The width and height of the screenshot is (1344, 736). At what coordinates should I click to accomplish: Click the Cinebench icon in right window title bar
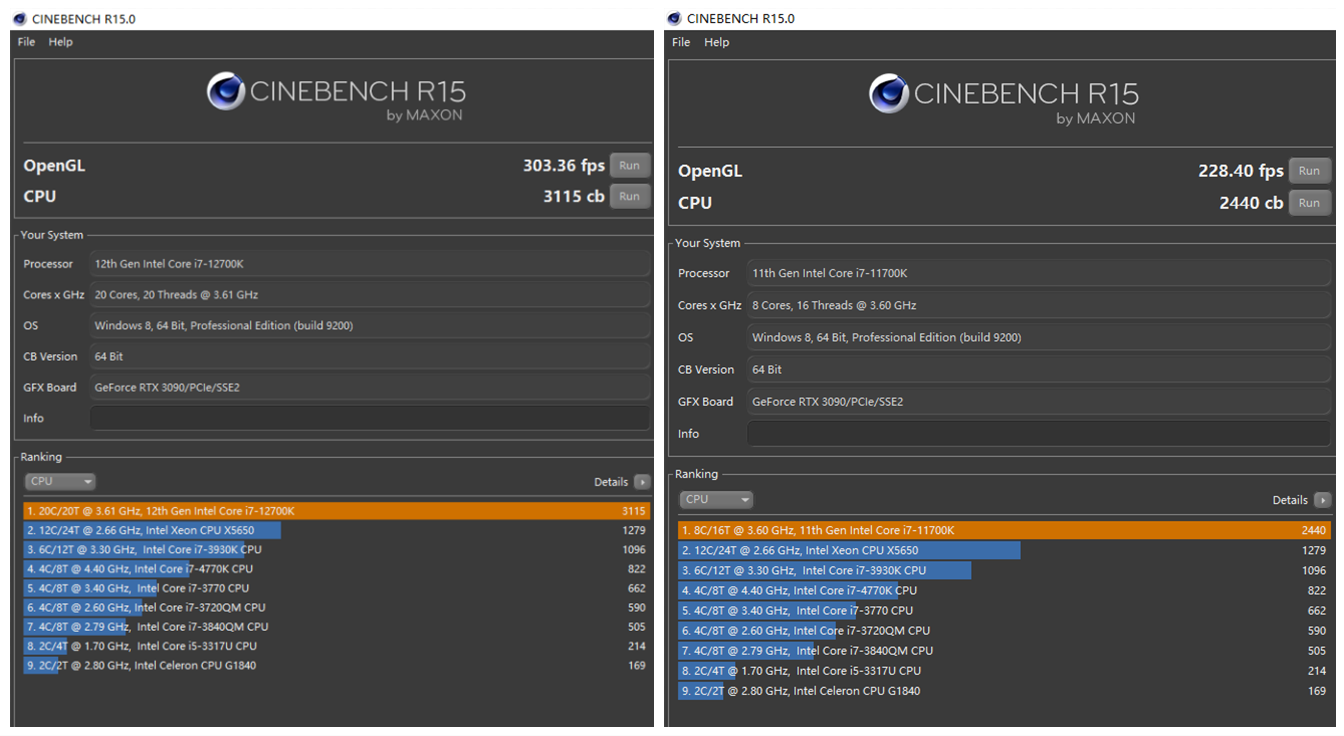pos(674,18)
